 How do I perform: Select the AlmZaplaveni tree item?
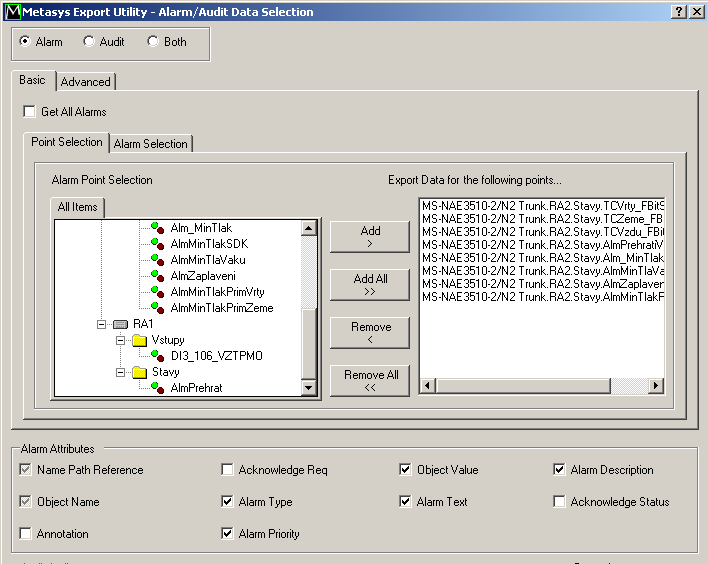203,276
